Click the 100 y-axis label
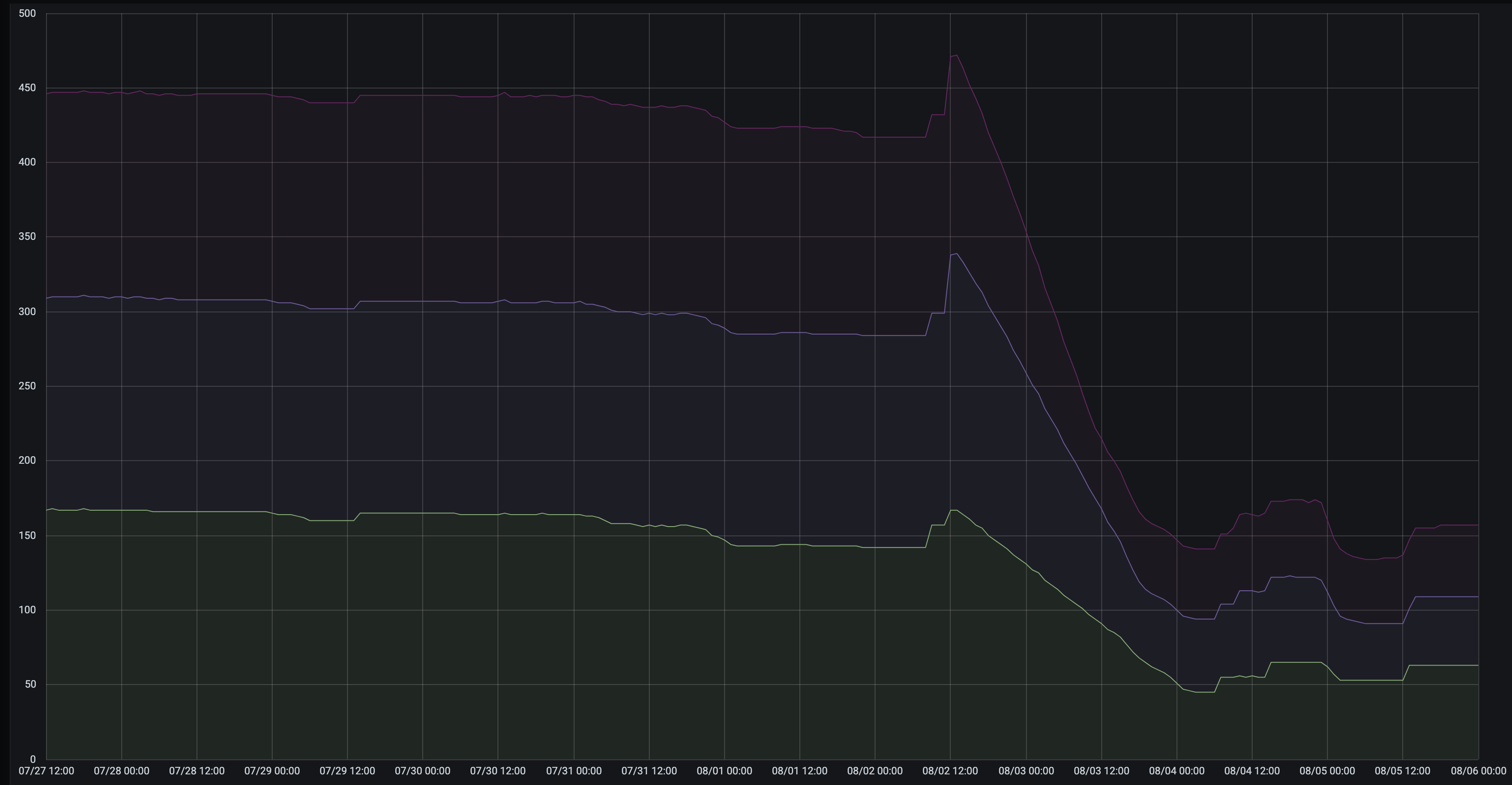 coord(27,610)
